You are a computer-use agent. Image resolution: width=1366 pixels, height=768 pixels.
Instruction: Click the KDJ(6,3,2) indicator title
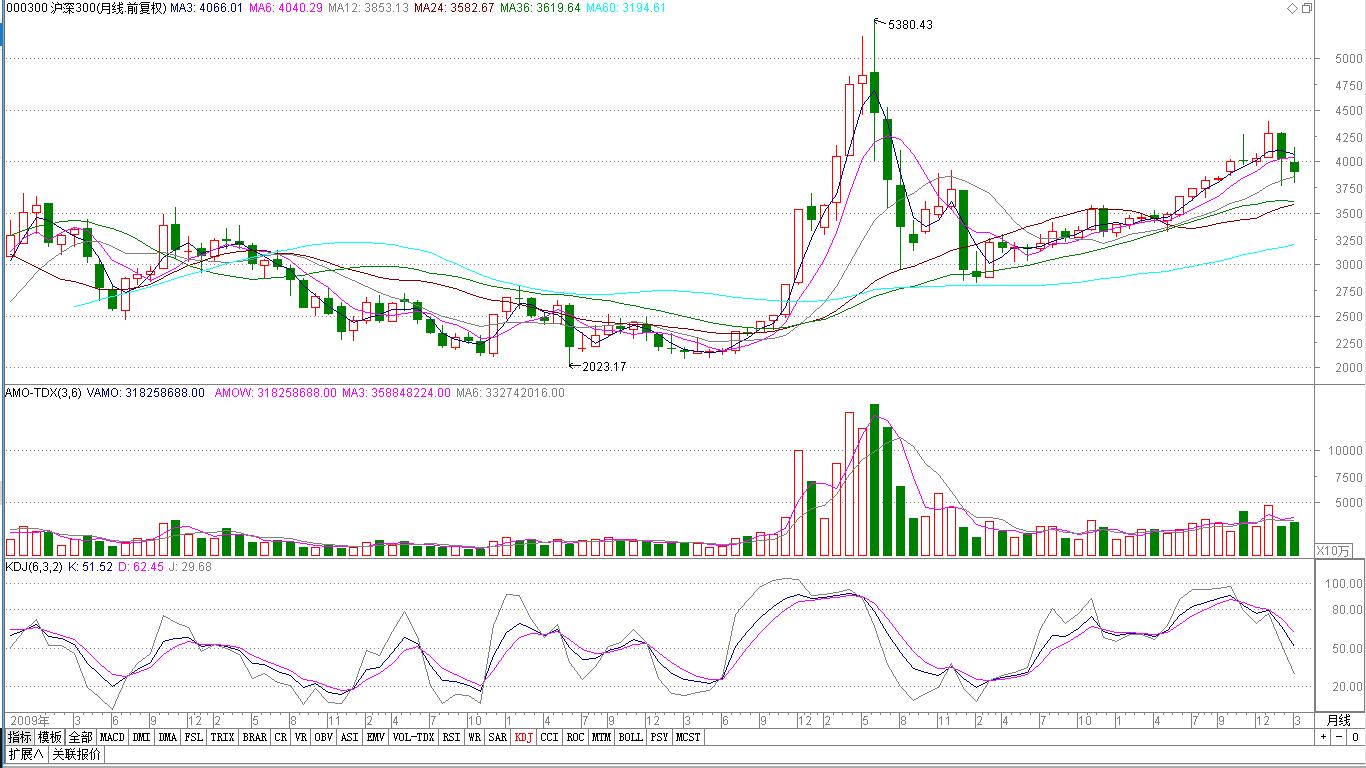click(34, 567)
